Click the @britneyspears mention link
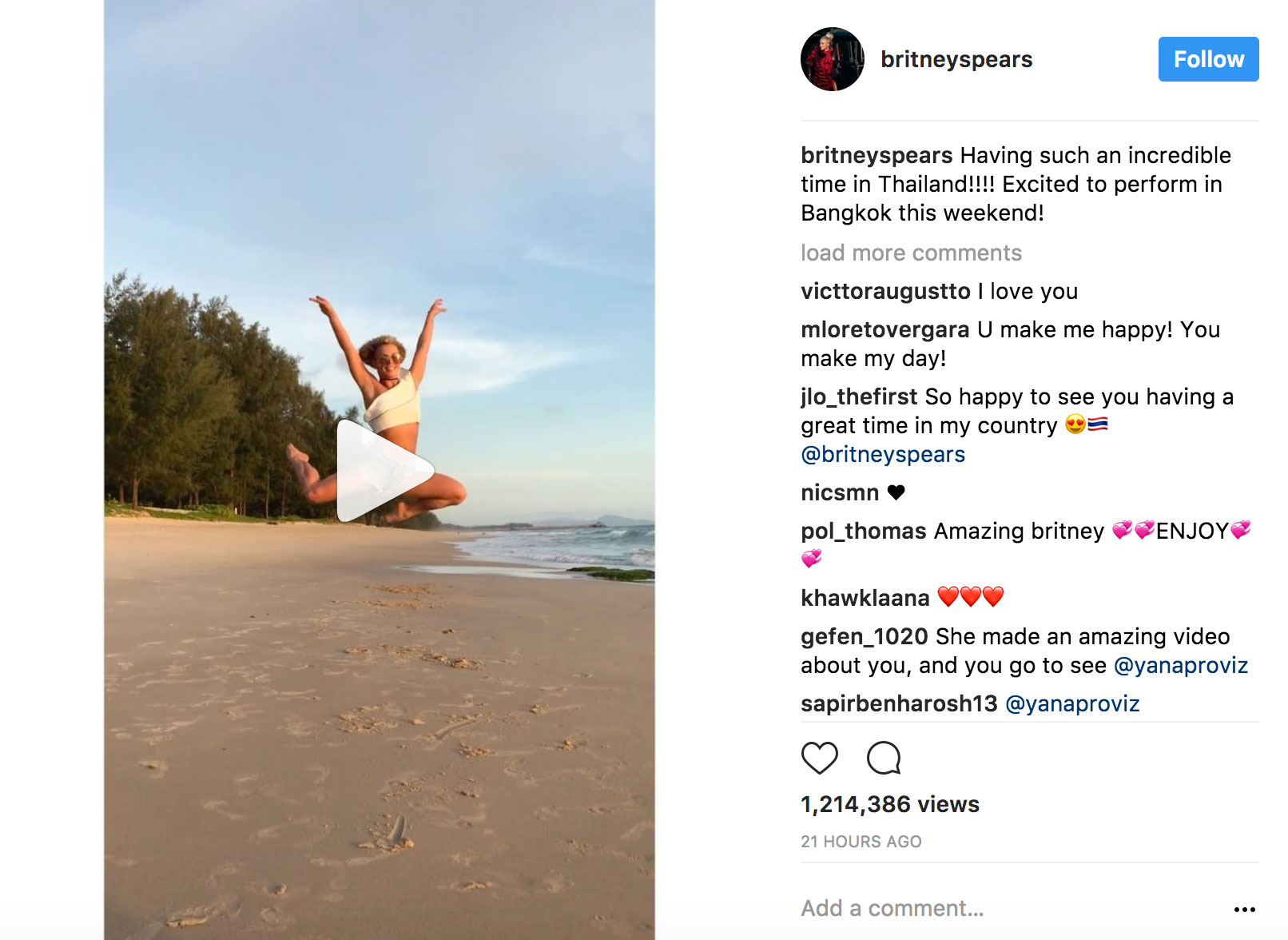Image resolution: width=1288 pixels, height=940 pixels. point(883,454)
